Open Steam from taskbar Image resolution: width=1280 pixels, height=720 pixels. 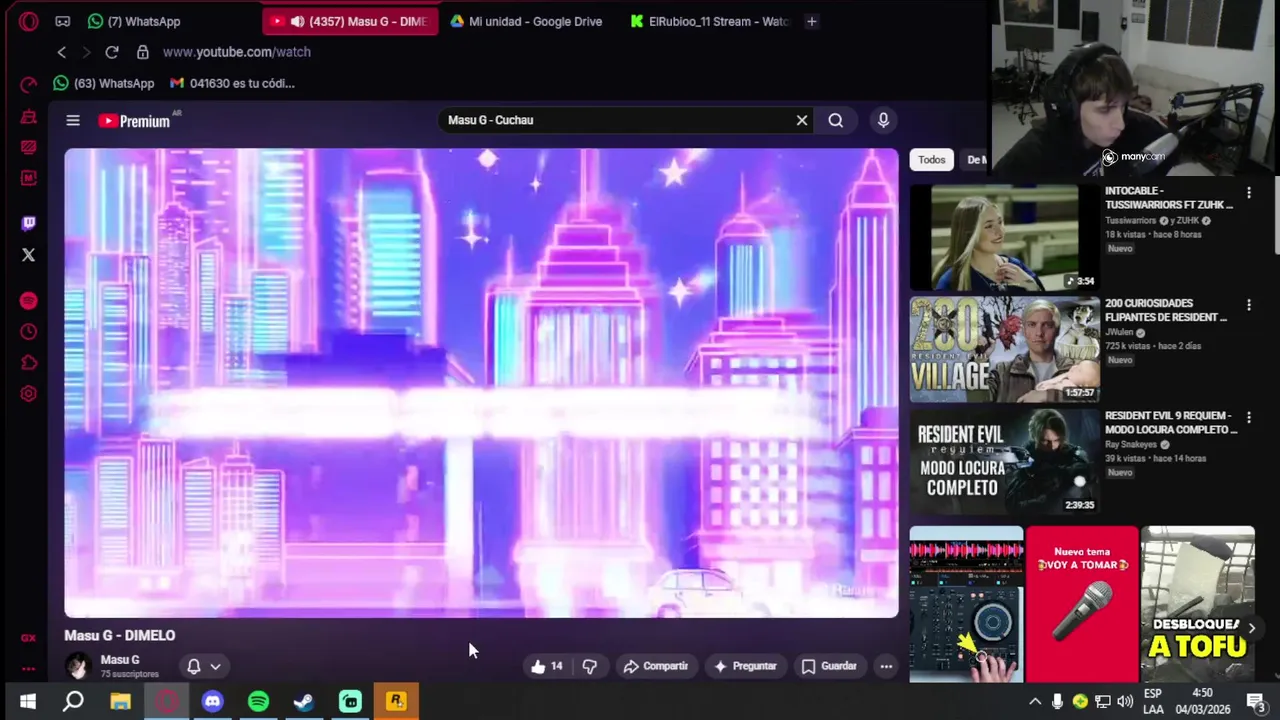304,702
